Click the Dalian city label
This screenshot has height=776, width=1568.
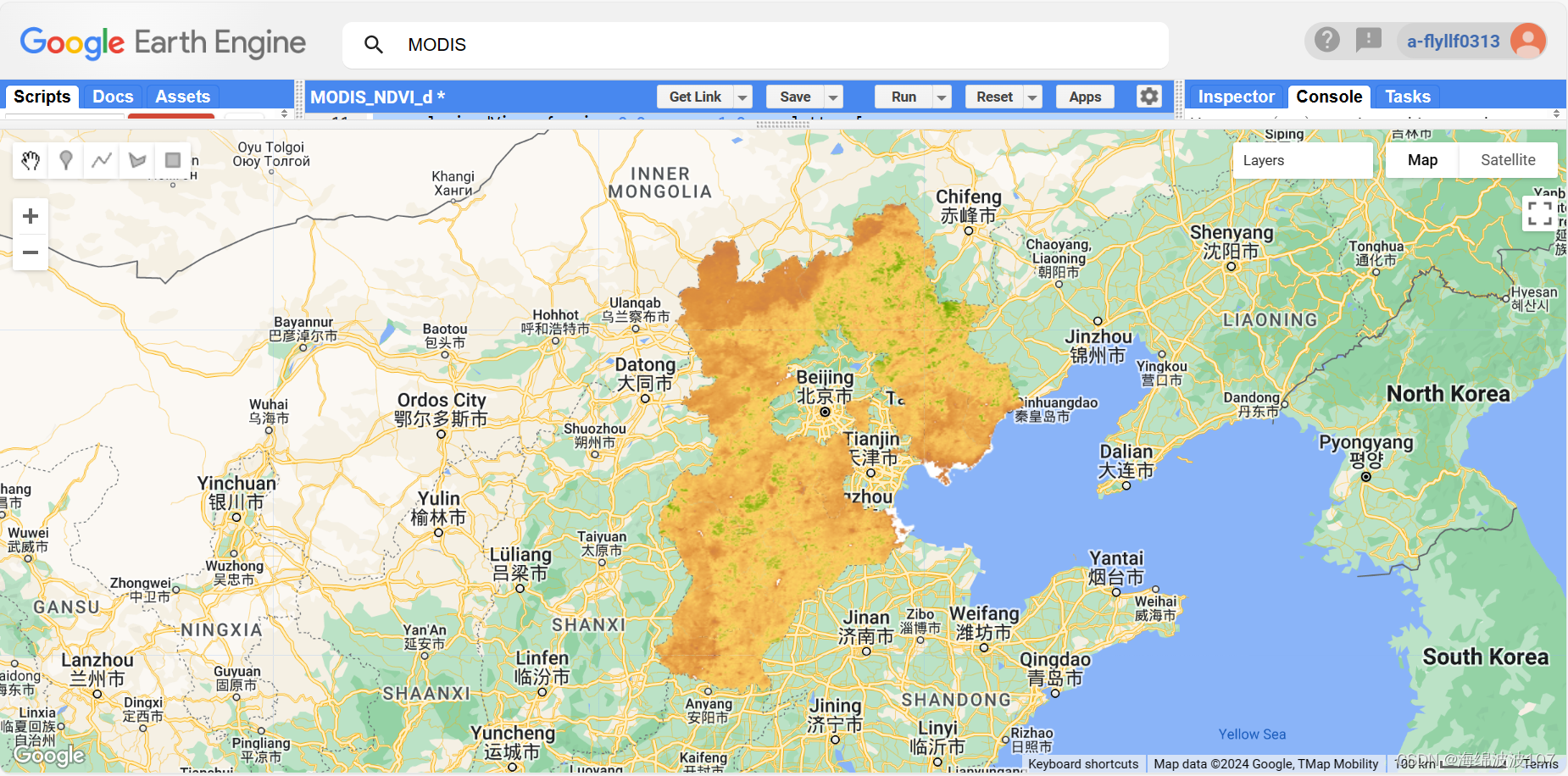(1126, 461)
